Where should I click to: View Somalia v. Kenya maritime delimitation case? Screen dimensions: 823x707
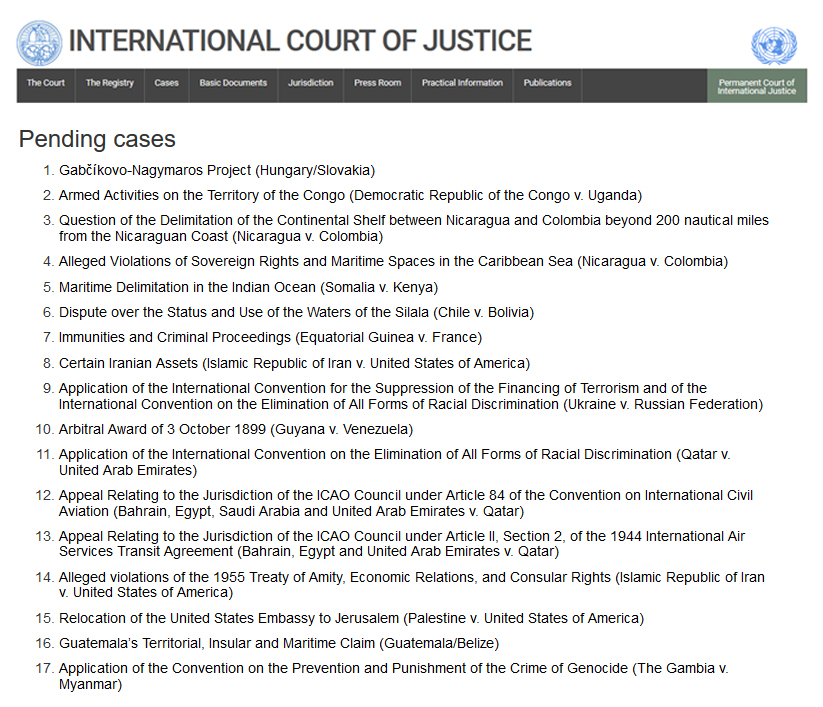pos(248,287)
